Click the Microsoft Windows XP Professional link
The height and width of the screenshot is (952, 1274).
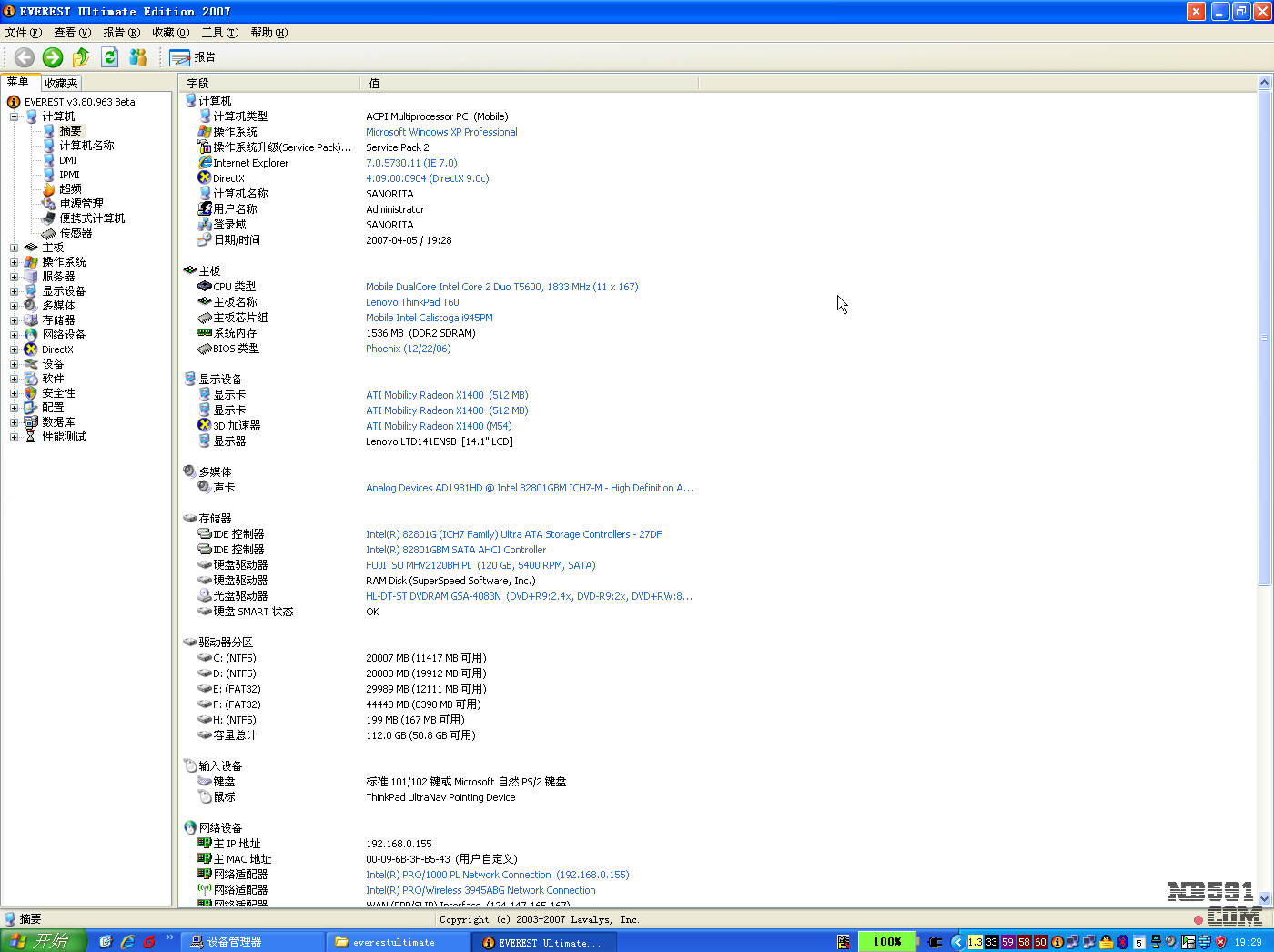click(x=441, y=132)
